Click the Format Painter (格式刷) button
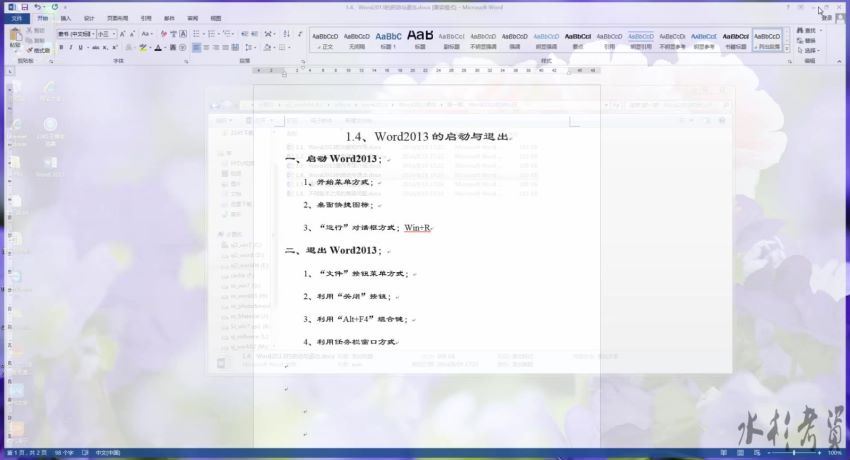The height and width of the screenshot is (460, 850). (38, 50)
